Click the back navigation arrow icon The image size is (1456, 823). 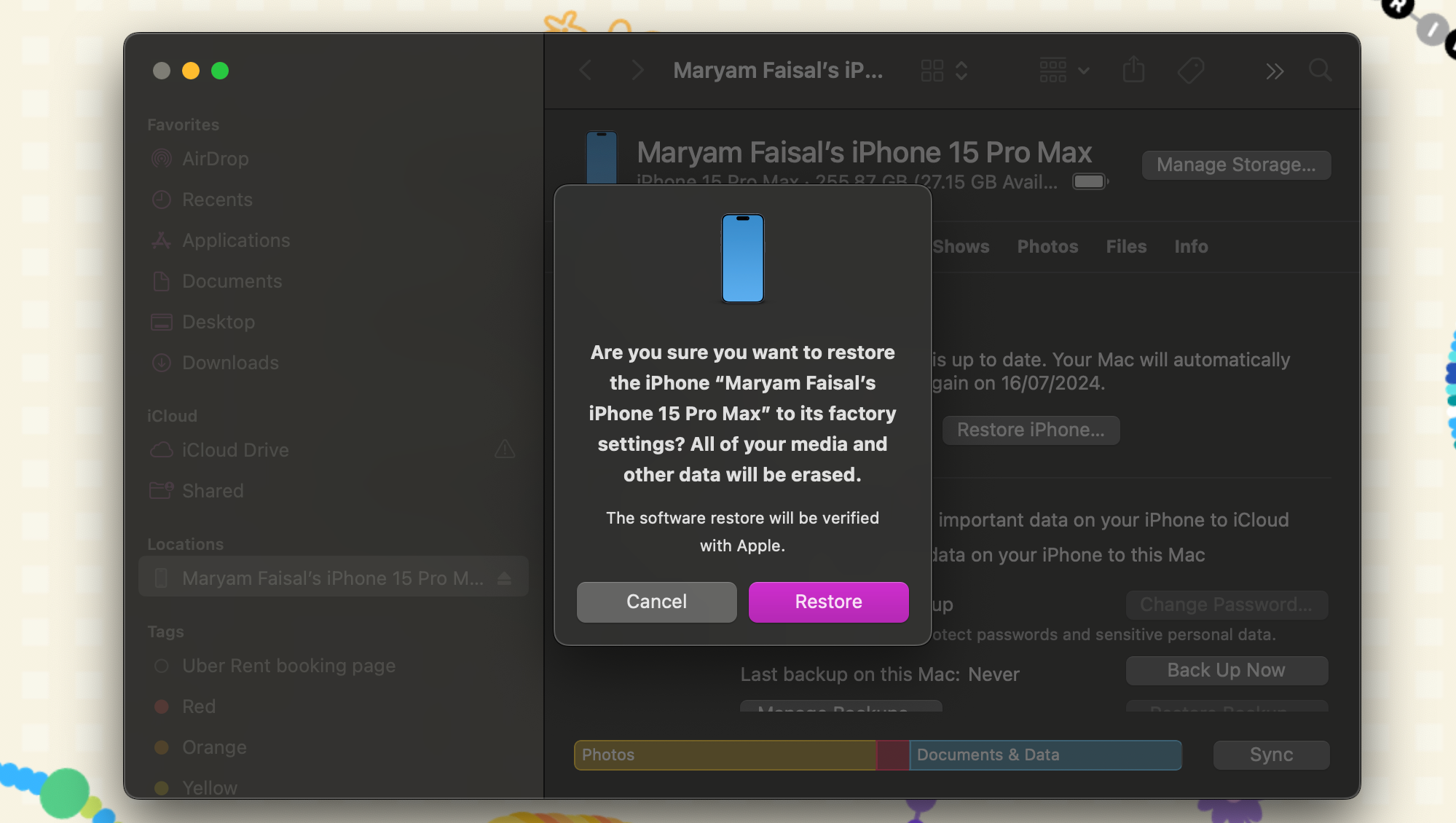coord(586,69)
